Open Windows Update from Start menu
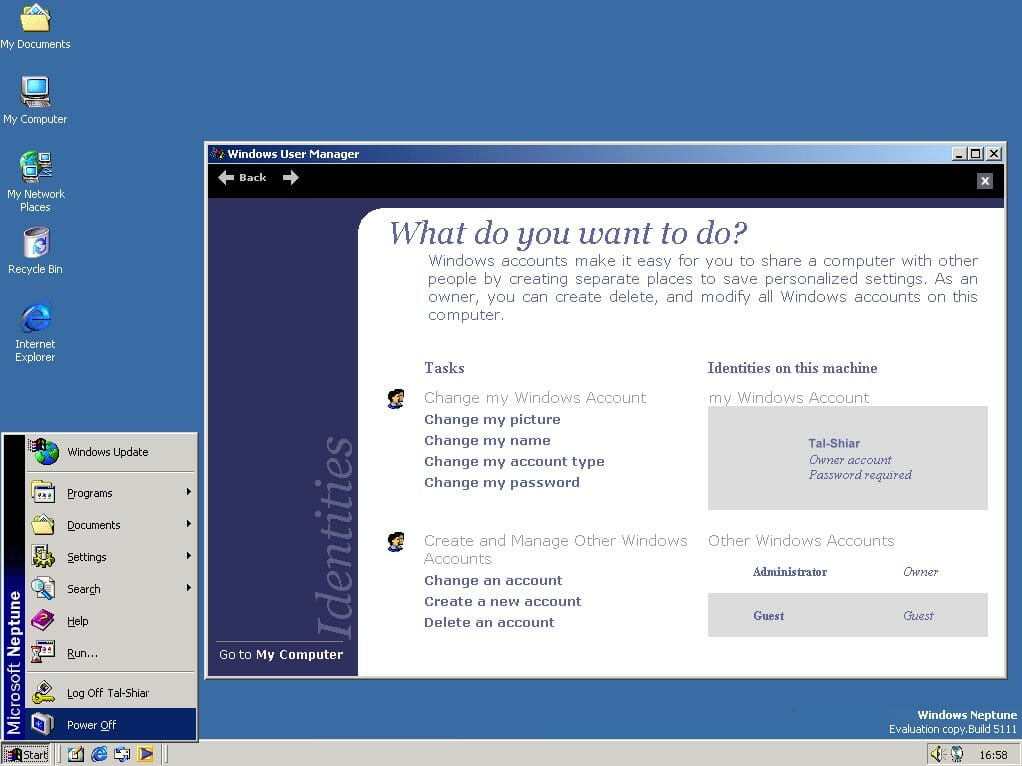 (x=107, y=452)
